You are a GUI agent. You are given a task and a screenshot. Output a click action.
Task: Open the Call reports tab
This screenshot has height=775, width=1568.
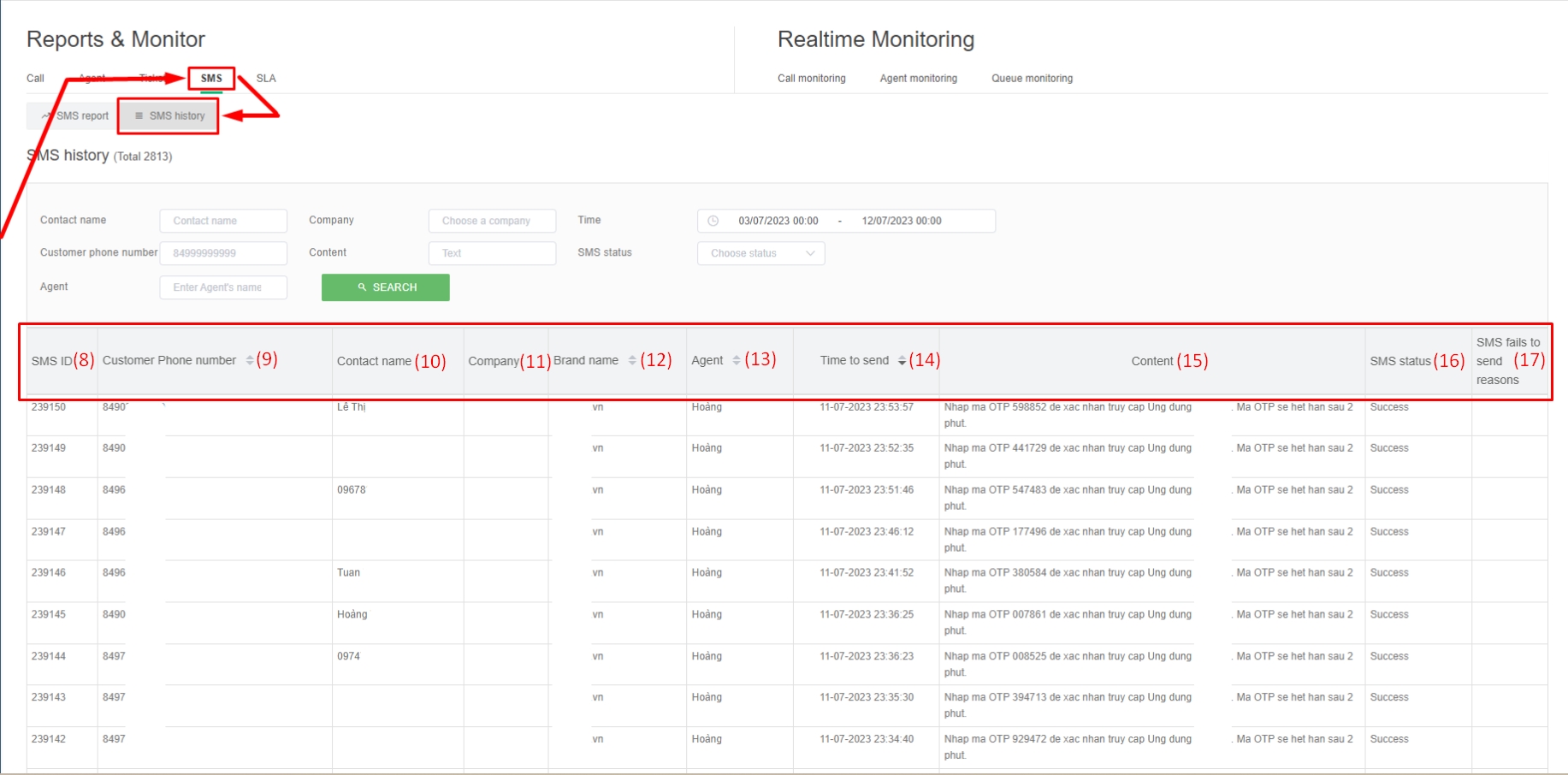coord(35,78)
